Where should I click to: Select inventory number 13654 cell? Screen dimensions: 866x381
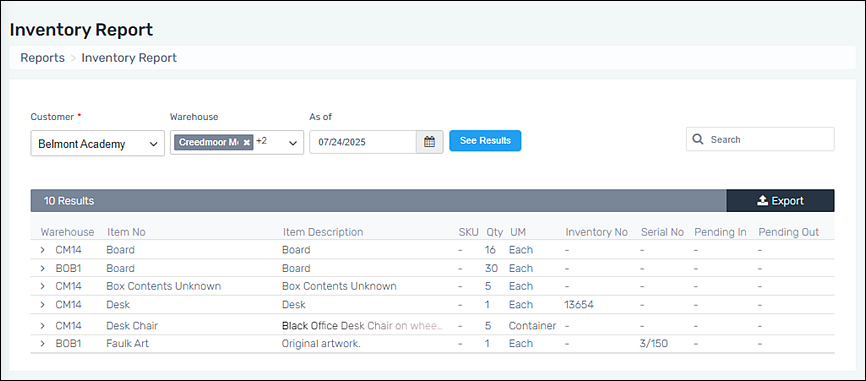pos(579,305)
